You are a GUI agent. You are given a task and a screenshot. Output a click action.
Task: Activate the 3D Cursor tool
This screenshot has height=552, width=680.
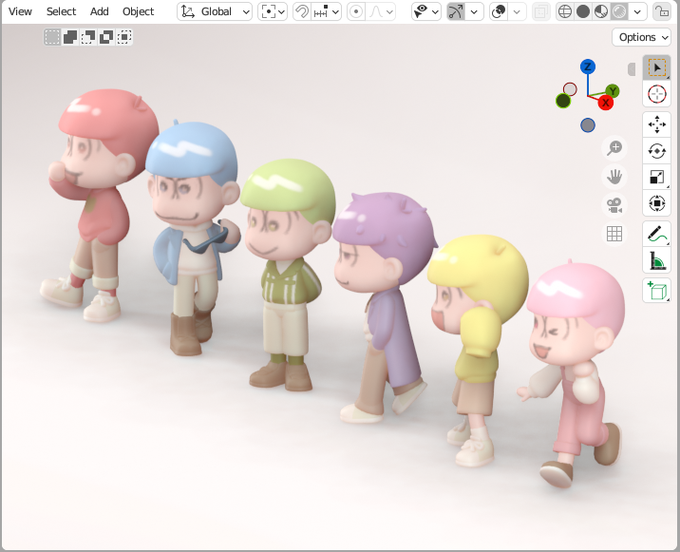pyautogui.click(x=657, y=94)
